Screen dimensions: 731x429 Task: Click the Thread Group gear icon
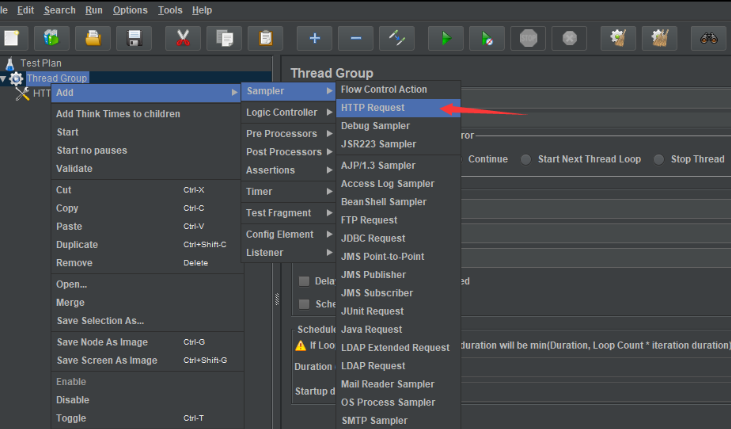(x=16, y=78)
